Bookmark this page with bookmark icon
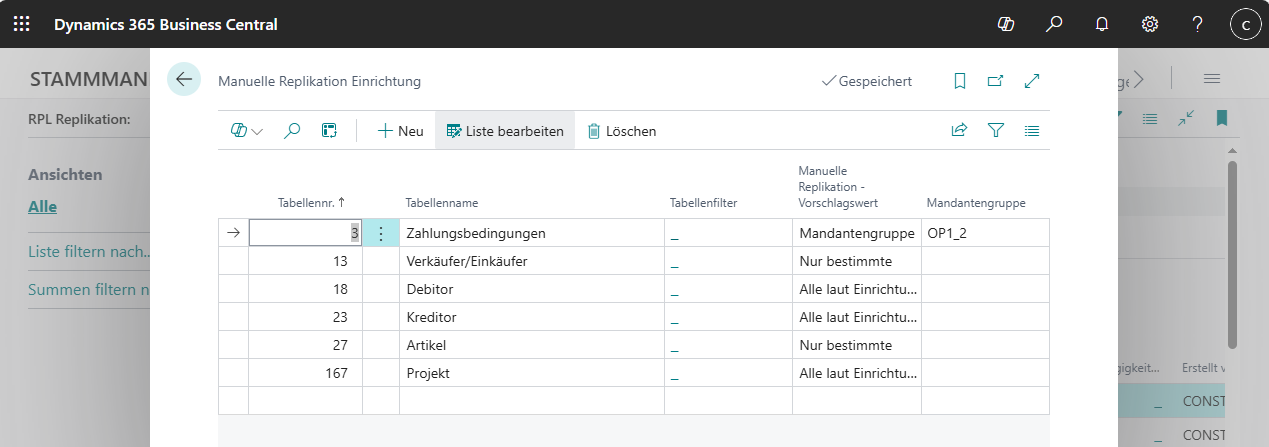Screen dimensions: 1269x447 coord(960,81)
